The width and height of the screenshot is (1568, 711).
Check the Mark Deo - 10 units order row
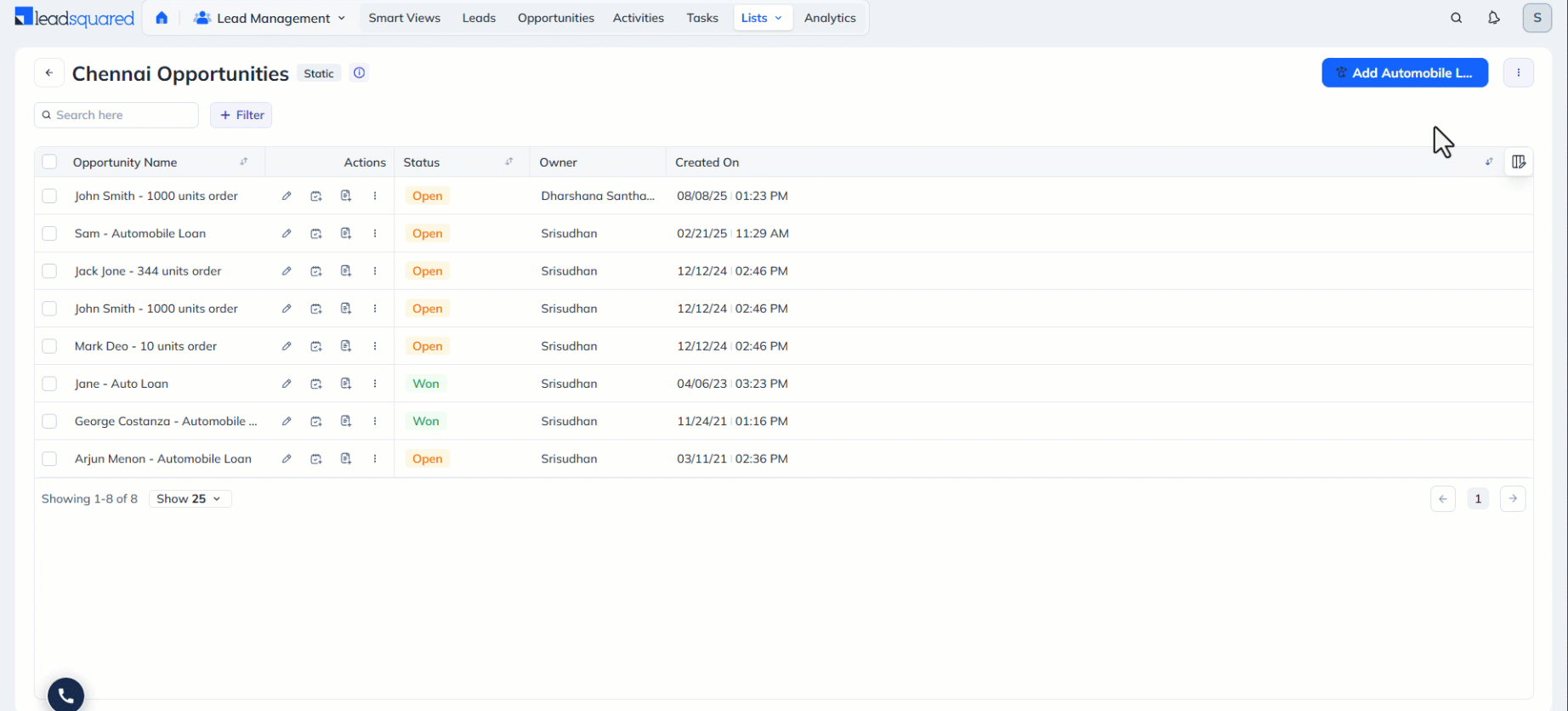[49, 346]
